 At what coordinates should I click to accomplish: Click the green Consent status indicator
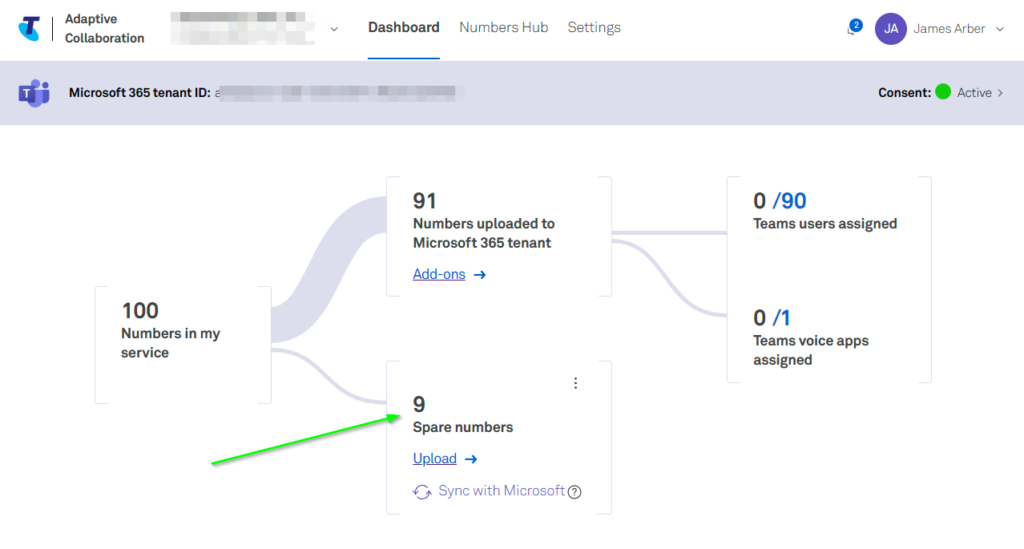click(942, 92)
